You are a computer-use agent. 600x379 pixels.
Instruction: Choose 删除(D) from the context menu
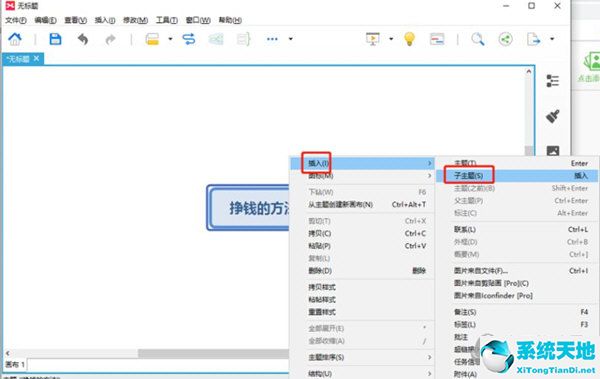[x=362, y=271]
